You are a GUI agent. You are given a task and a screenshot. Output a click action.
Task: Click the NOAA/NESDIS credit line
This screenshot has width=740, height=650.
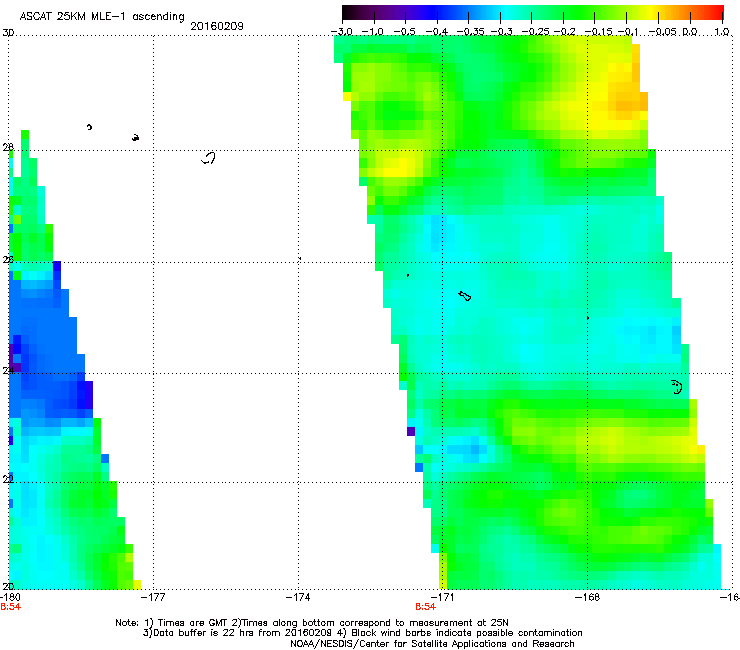(432, 644)
